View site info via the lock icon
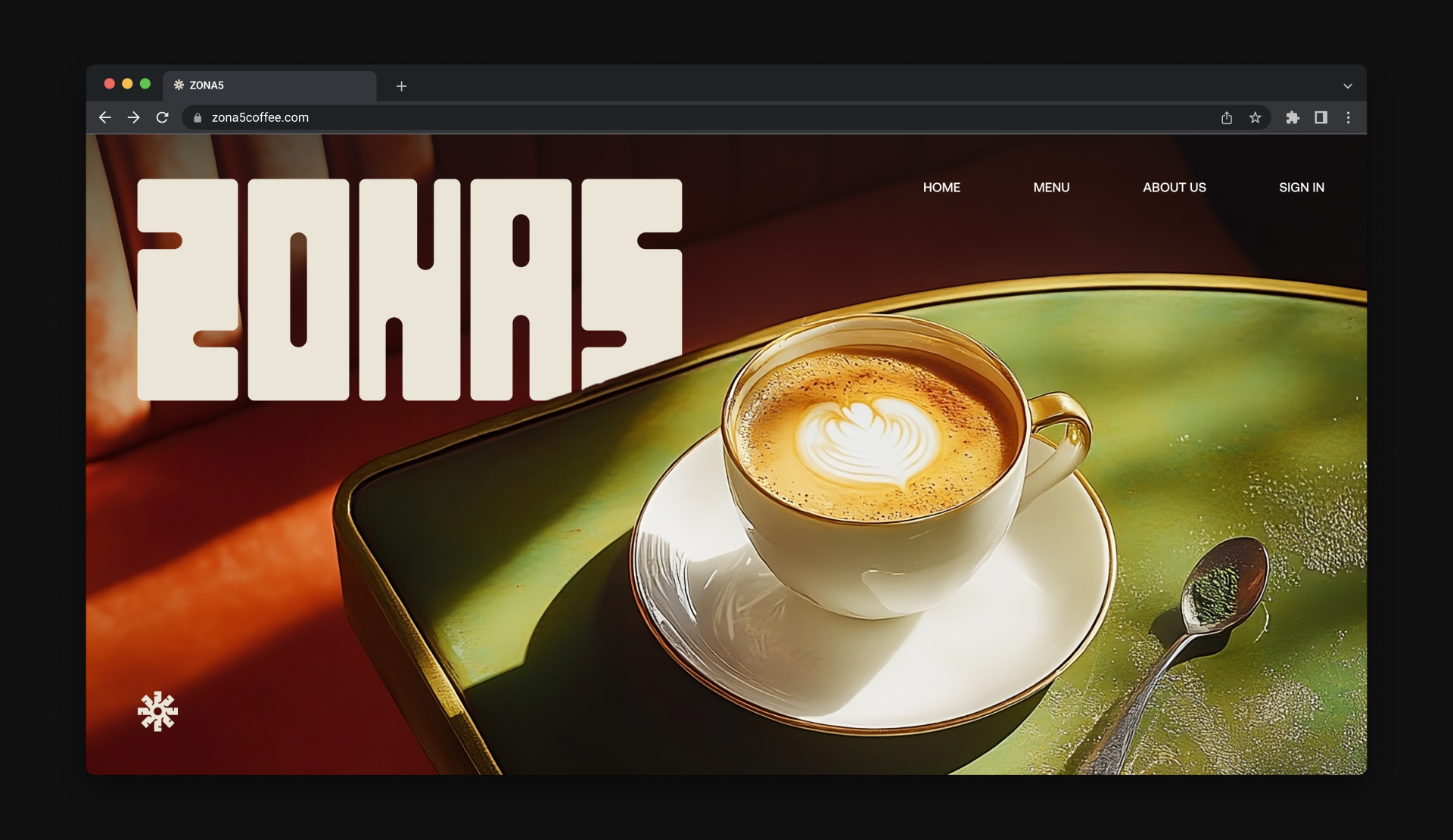 point(198,118)
